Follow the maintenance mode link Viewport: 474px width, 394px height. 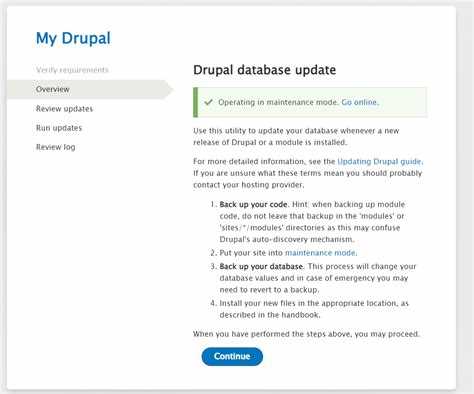tap(321, 253)
